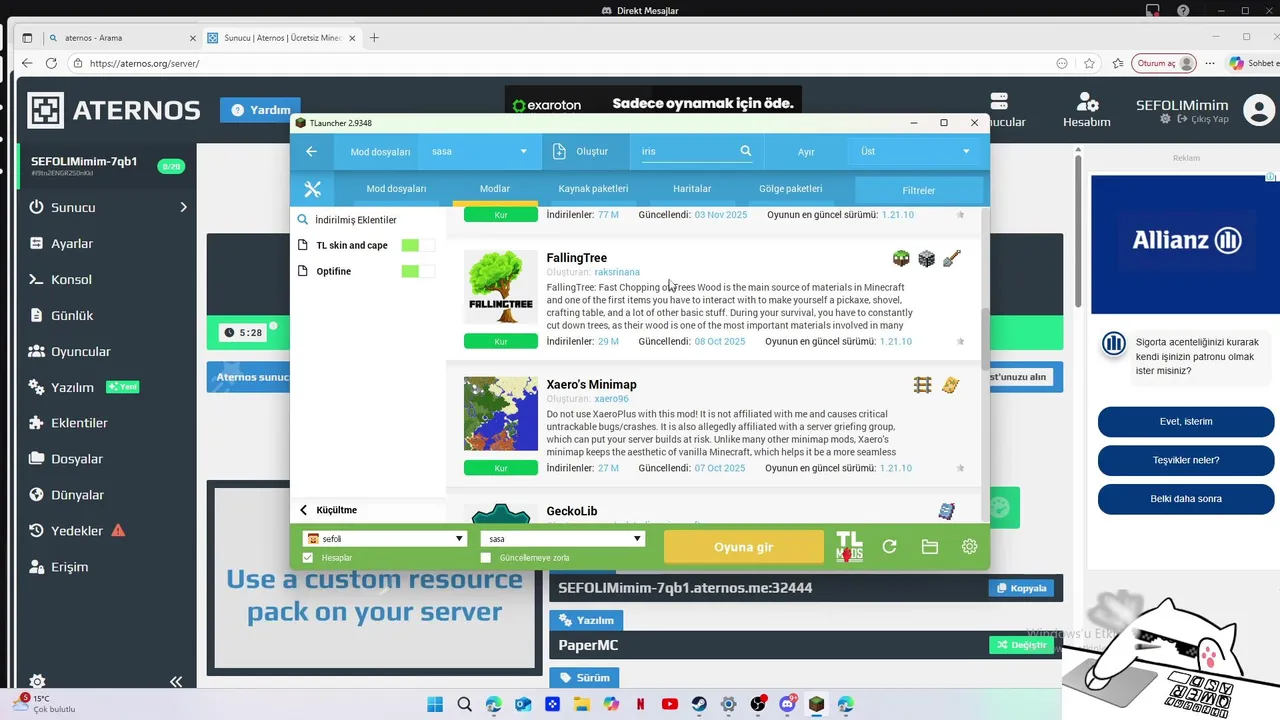Open Konsol in Aternos sidebar
This screenshot has height=720, width=1280.
(71, 279)
